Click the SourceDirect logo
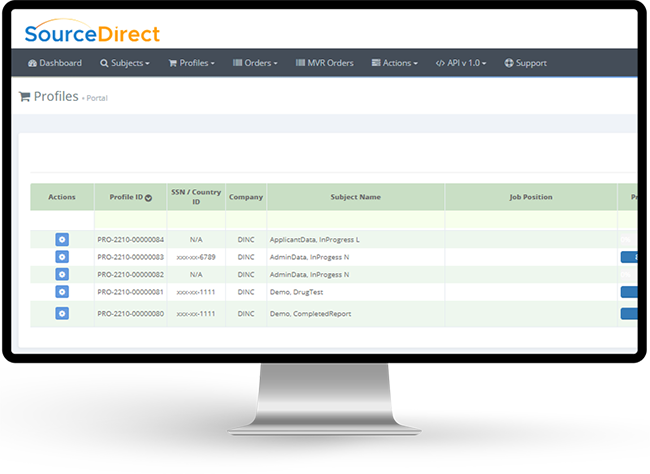Viewport: 650px width, 474px height. point(92,33)
